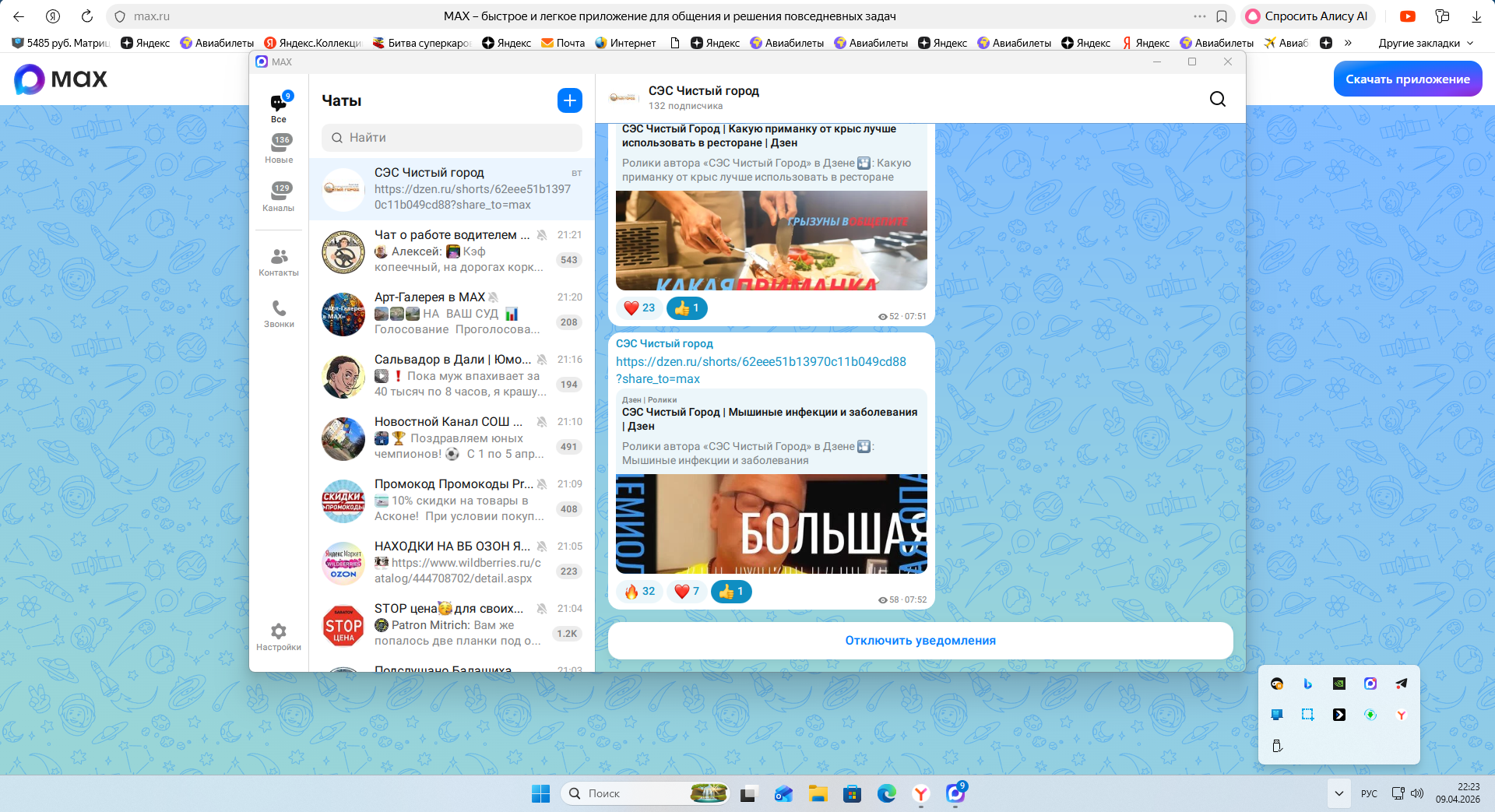Open the Calls section in sidebar

[x=279, y=314]
